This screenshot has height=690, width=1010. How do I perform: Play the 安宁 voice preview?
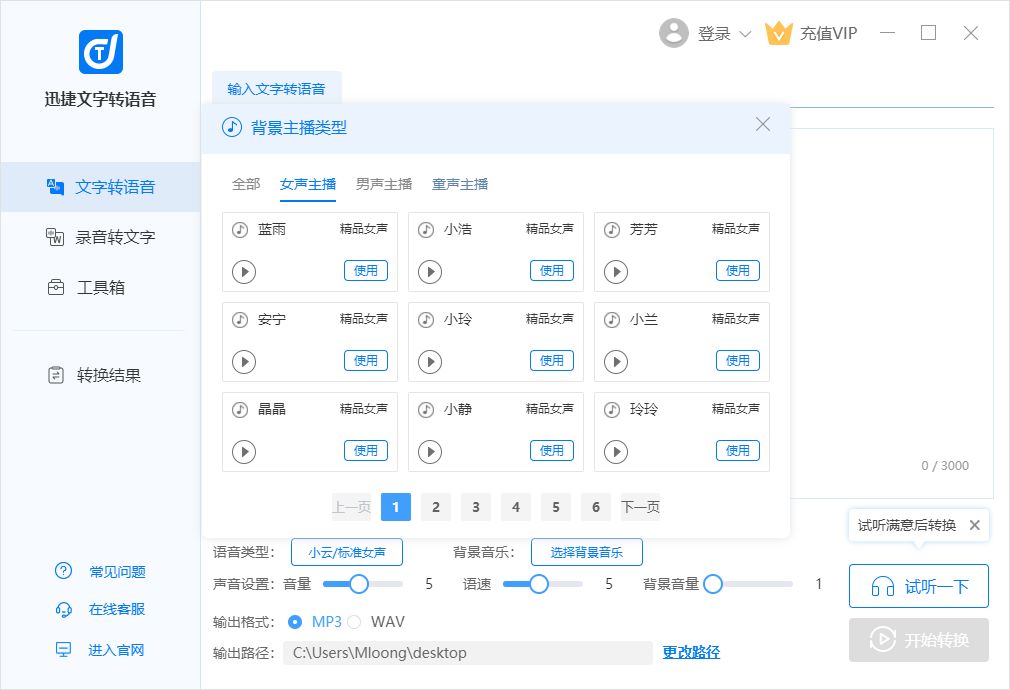244,362
